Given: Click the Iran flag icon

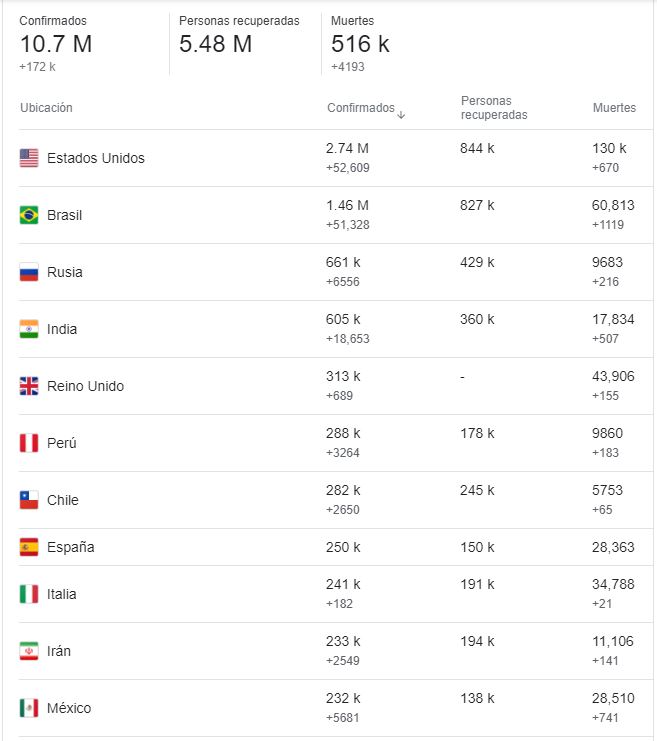Looking at the screenshot, I should 29,651.
